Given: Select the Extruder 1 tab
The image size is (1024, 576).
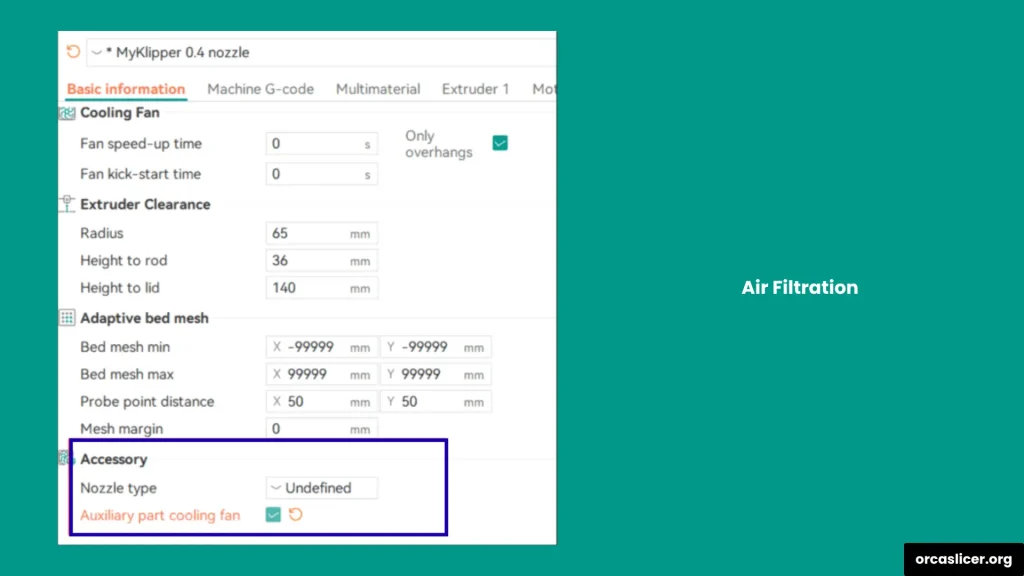Looking at the screenshot, I should click(x=475, y=89).
